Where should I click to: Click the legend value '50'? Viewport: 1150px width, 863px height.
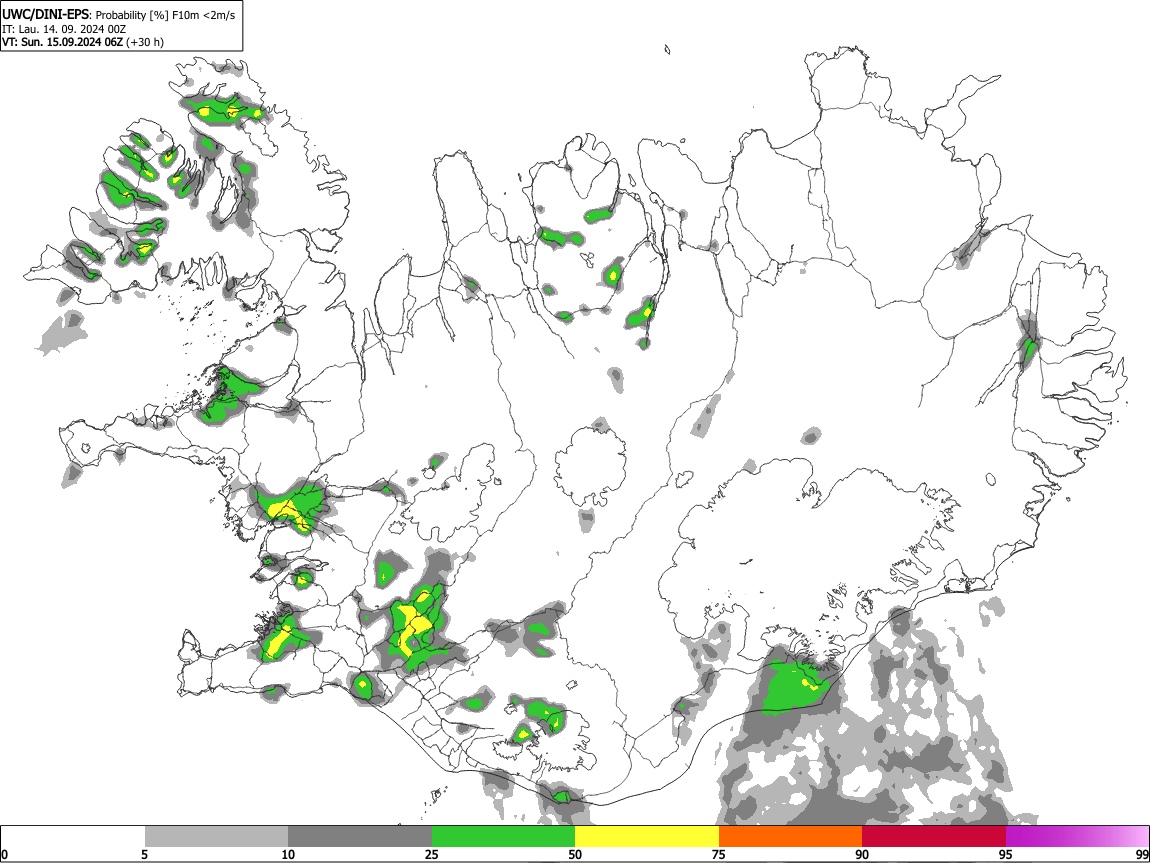(575, 854)
